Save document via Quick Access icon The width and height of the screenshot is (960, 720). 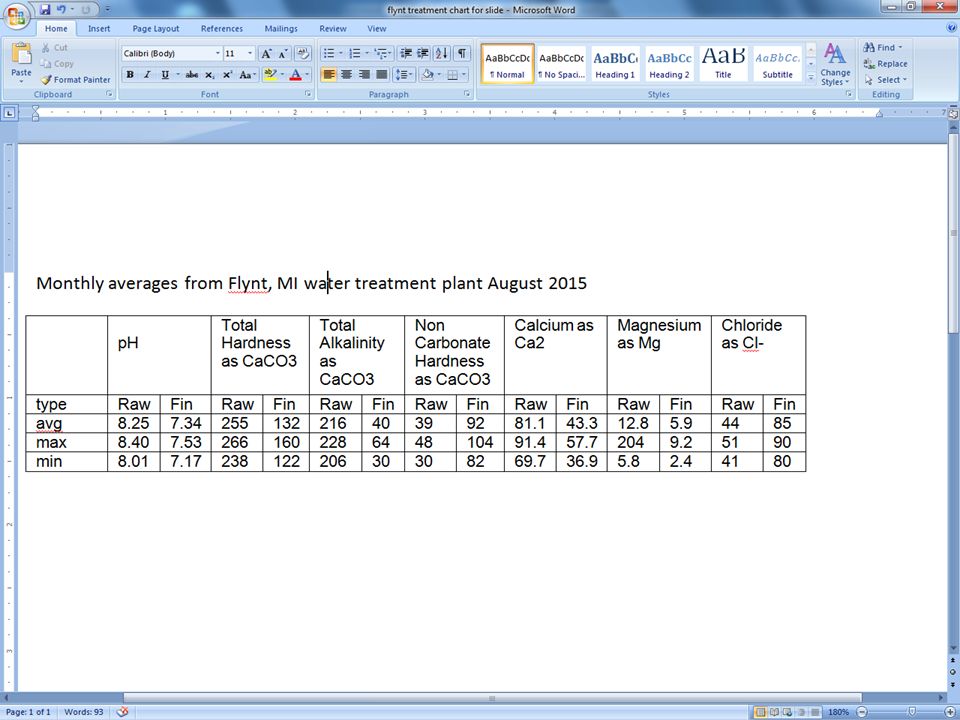(45, 9)
